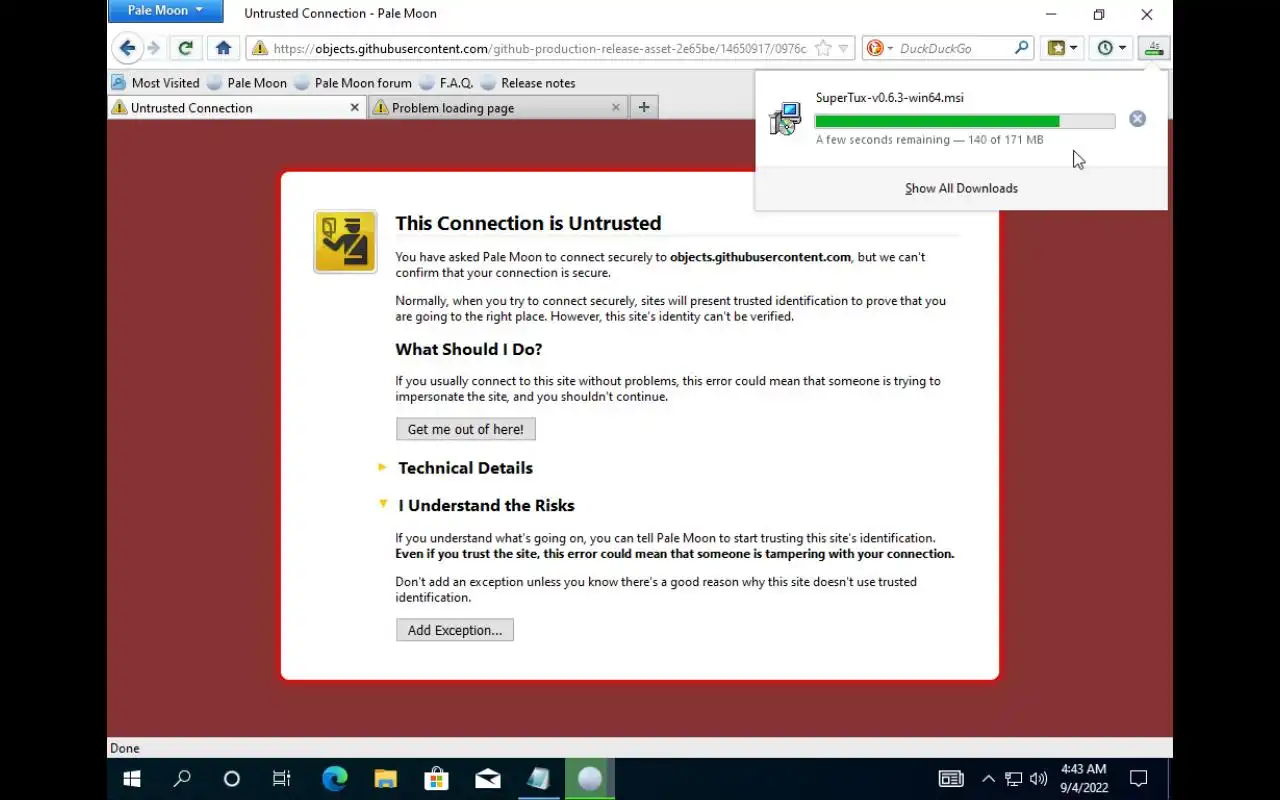Click the Forward navigation arrow

[x=154, y=48]
